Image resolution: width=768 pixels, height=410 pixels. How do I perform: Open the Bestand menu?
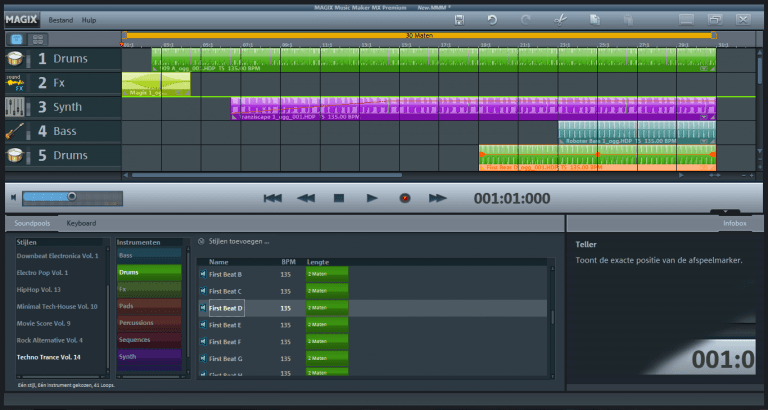coord(61,21)
